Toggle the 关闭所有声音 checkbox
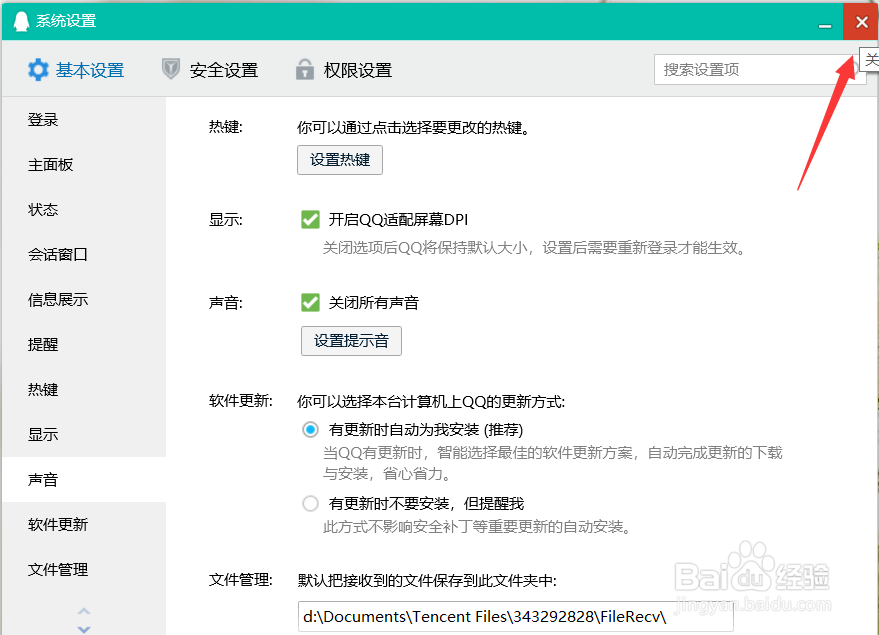This screenshot has width=879, height=635. point(310,302)
